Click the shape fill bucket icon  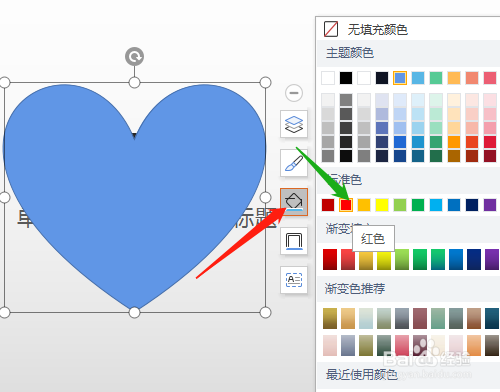click(x=294, y=202)
